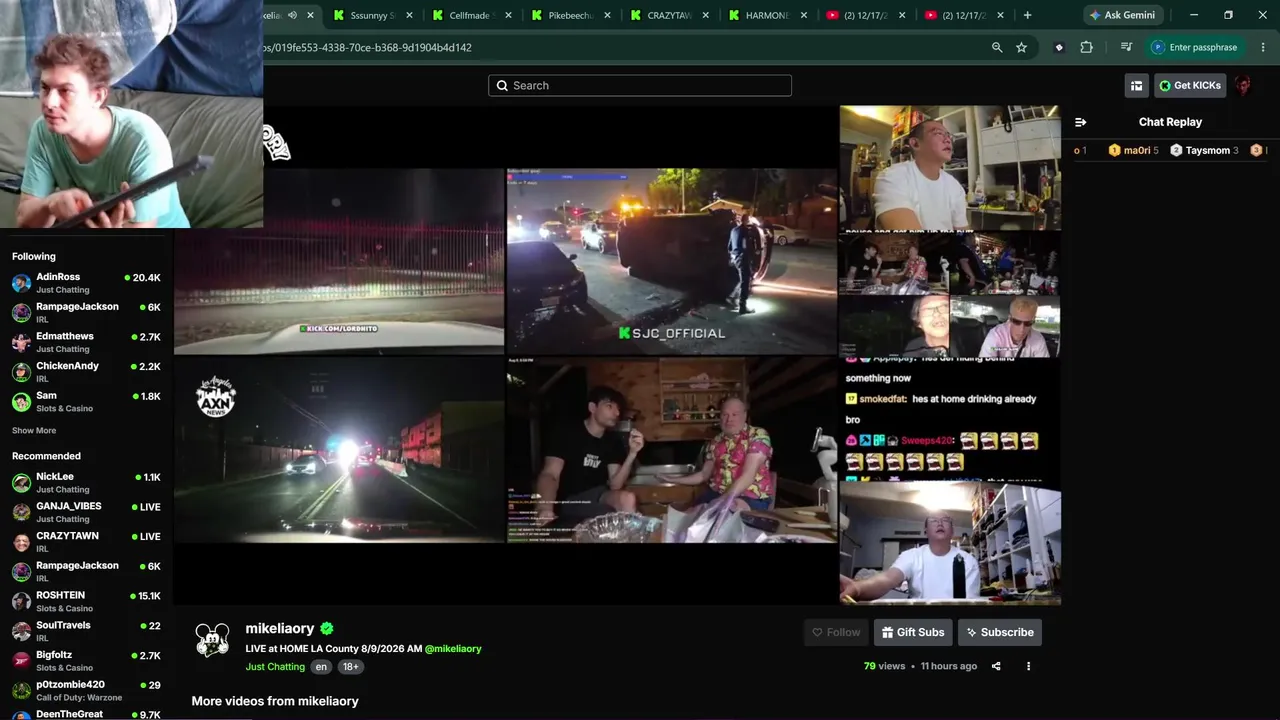The width and height of the screenshot is (1280, 720).
Task: Click the Enter passphrase profile chip
Action: 1195,47
